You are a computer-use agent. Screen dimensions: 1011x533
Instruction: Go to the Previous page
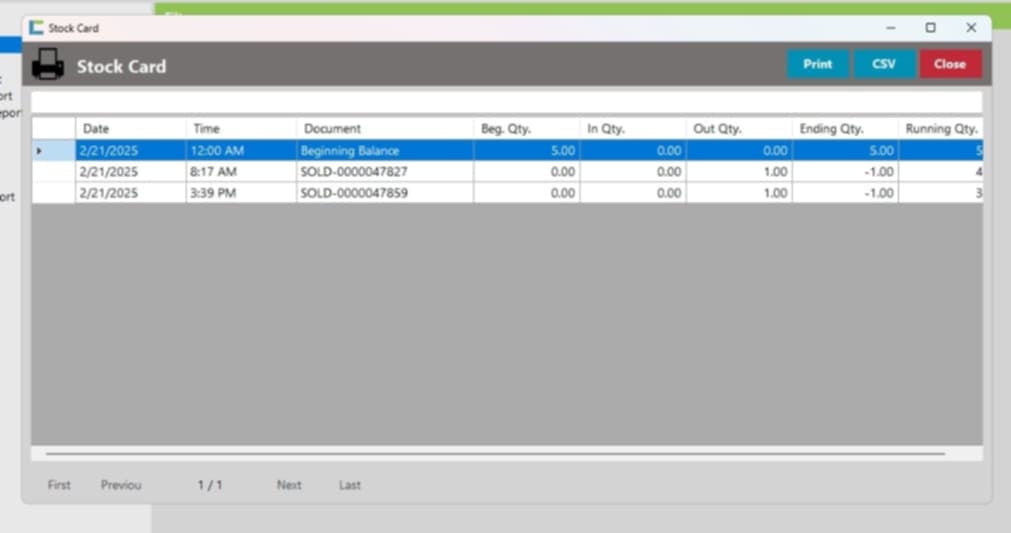tap(121, 485)
